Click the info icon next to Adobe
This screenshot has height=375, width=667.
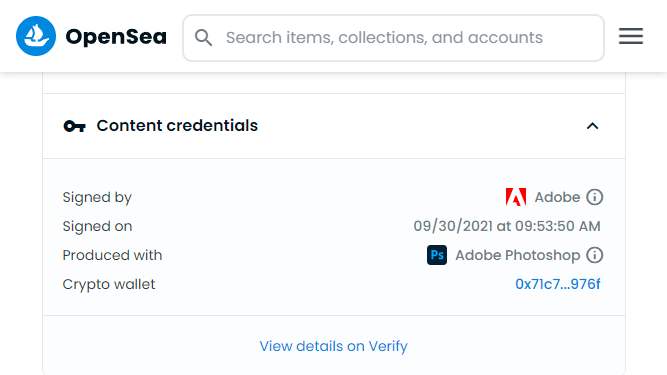pyautogui.click(x=594, y=197)
